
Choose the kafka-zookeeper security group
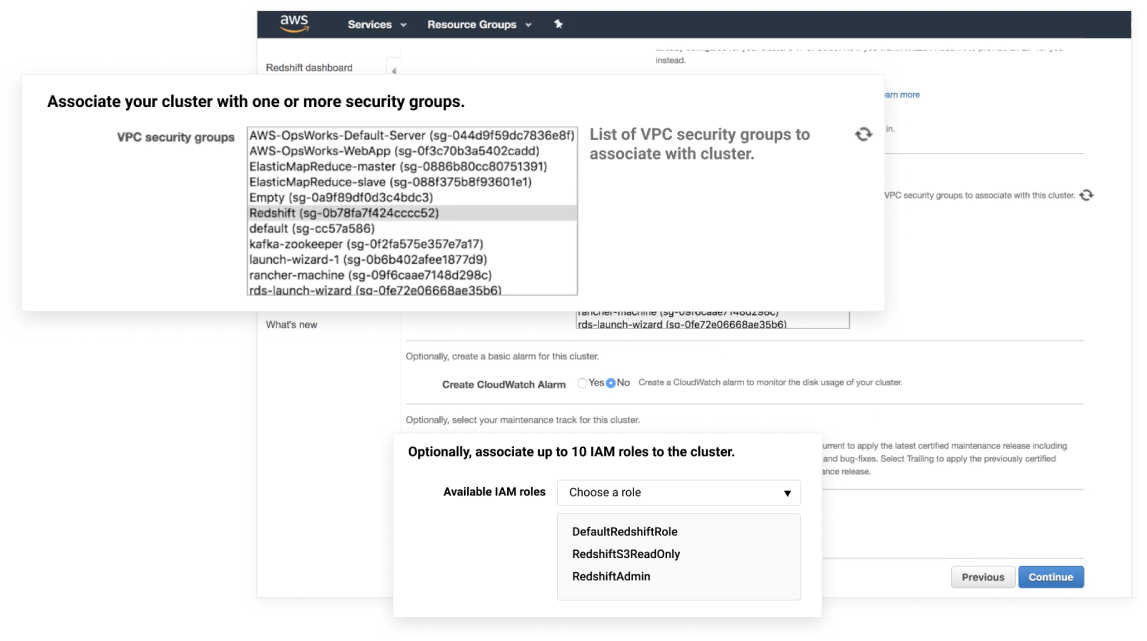click(x=366, y=244)
